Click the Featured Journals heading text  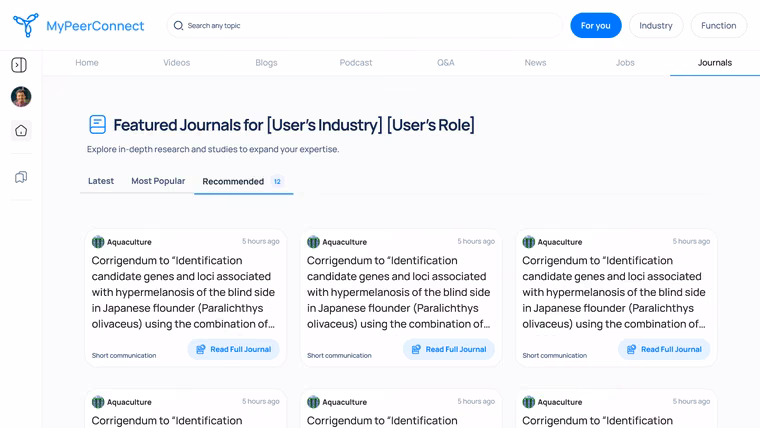294,125
